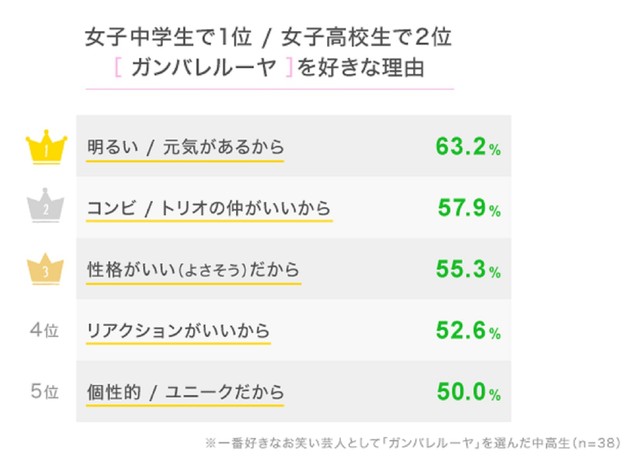The height and width of the screenshot is (467, 640).
Task: Click the コンビ / トリオの仲がいいから reason
Action: point(208,209)
